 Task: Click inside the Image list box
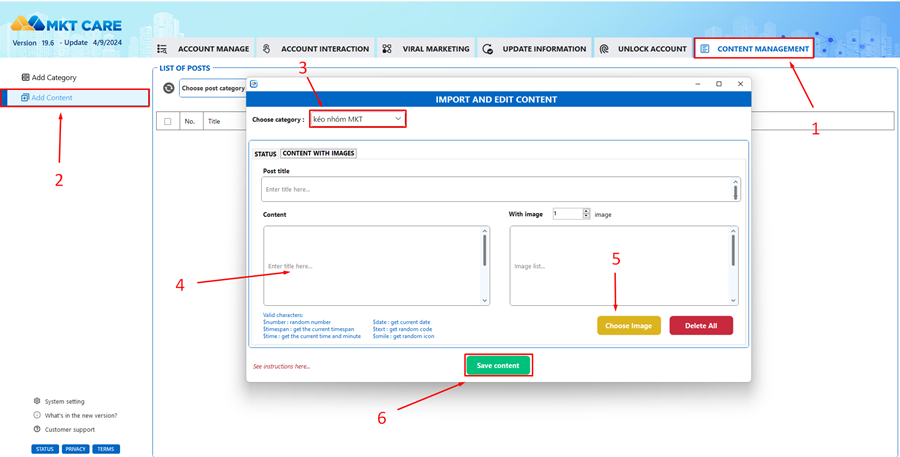pyautogui.click(x=620, y=266)
